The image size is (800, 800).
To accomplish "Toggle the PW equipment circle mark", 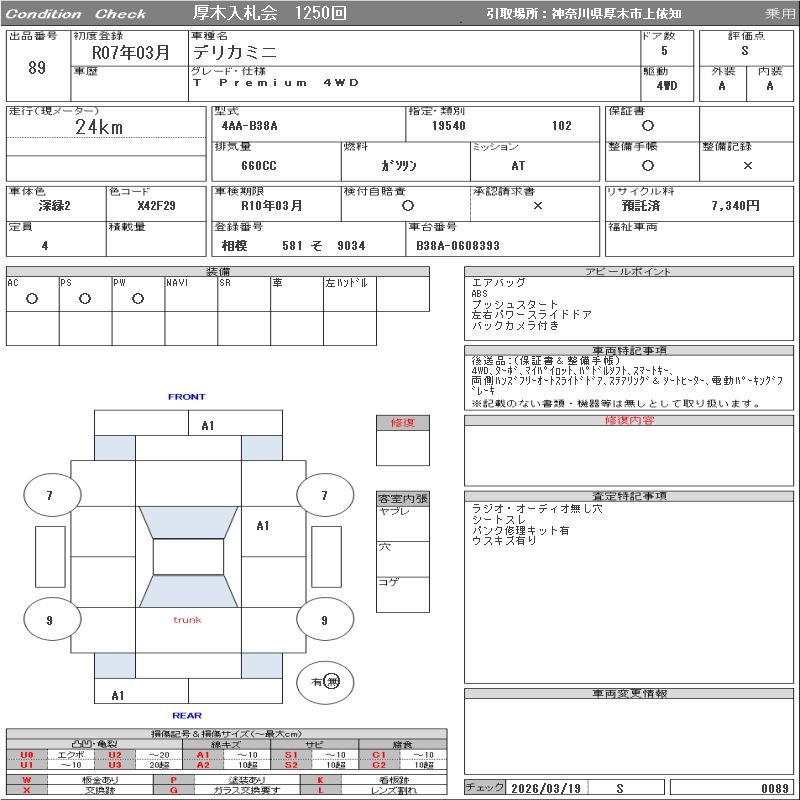I will [x=138, y=298].
